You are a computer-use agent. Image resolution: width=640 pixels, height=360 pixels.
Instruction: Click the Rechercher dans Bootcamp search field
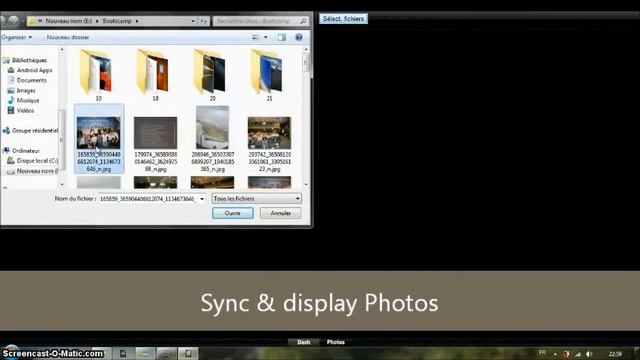tap(256, 21)
